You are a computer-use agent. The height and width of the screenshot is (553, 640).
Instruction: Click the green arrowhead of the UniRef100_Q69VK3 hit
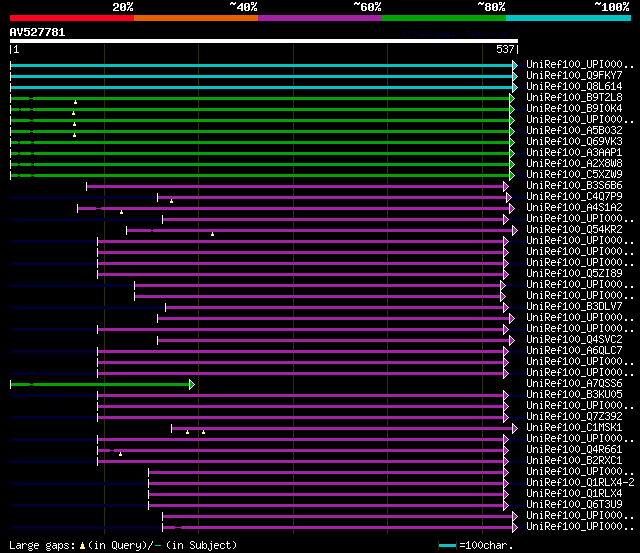tap(512, 142)
